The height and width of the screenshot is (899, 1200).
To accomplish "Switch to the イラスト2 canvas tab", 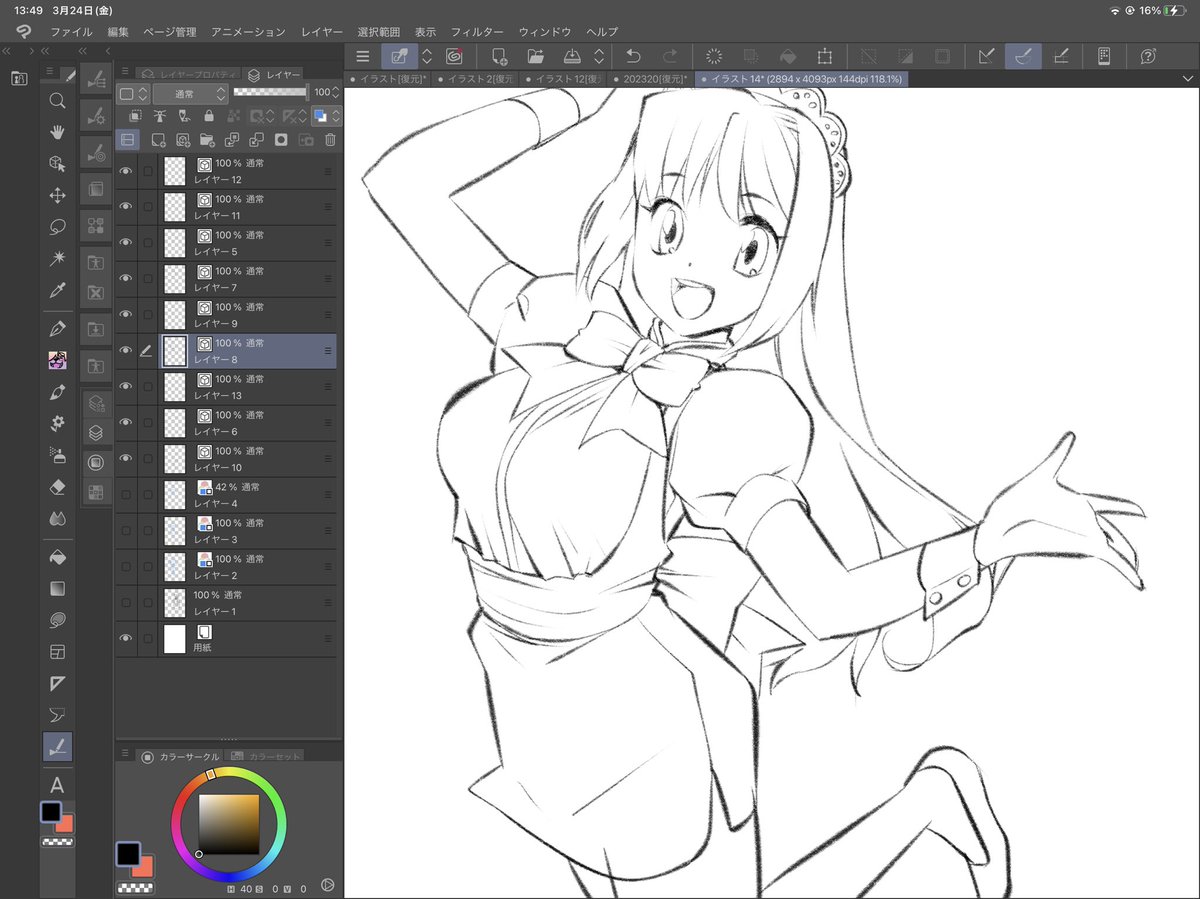I will pos(475,78).
